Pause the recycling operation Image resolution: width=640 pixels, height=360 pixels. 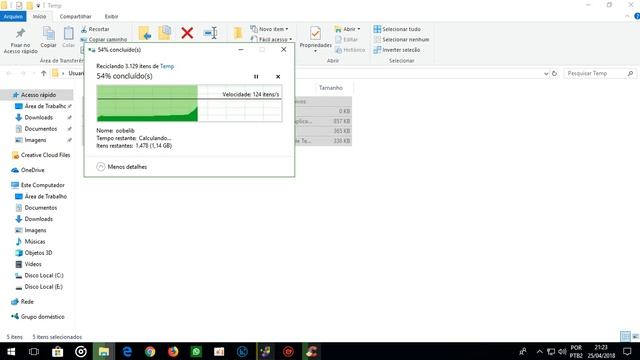tap(256, 76)
